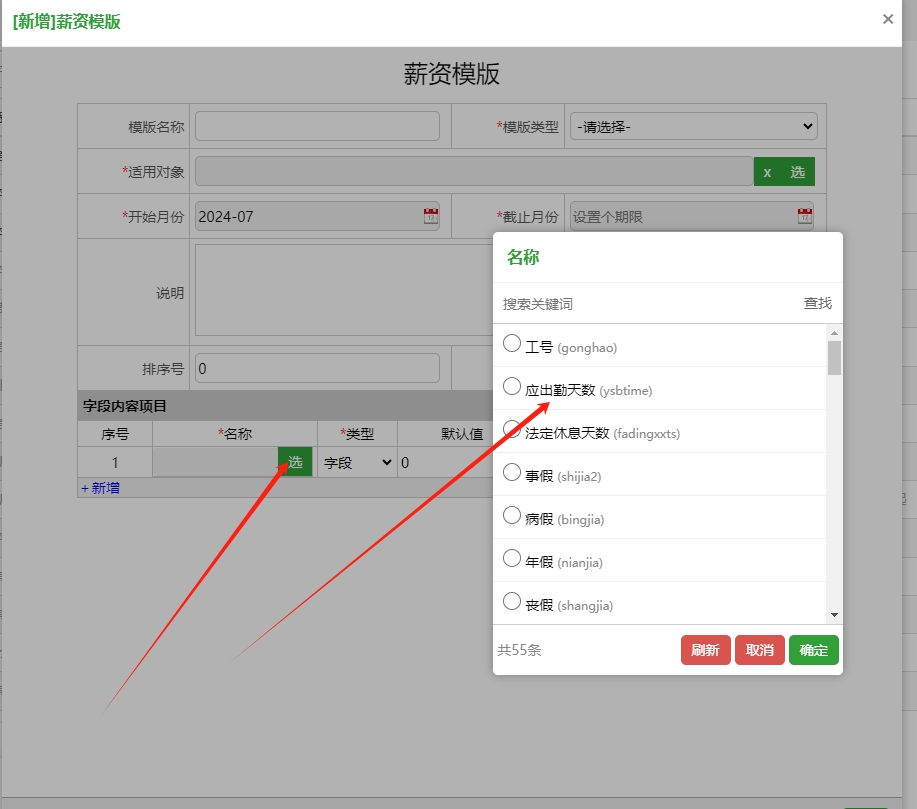Viewport: 917px width, 809px height.
Task: Click scrollbar up arrow in 名称 list
Action: (834, 333)
